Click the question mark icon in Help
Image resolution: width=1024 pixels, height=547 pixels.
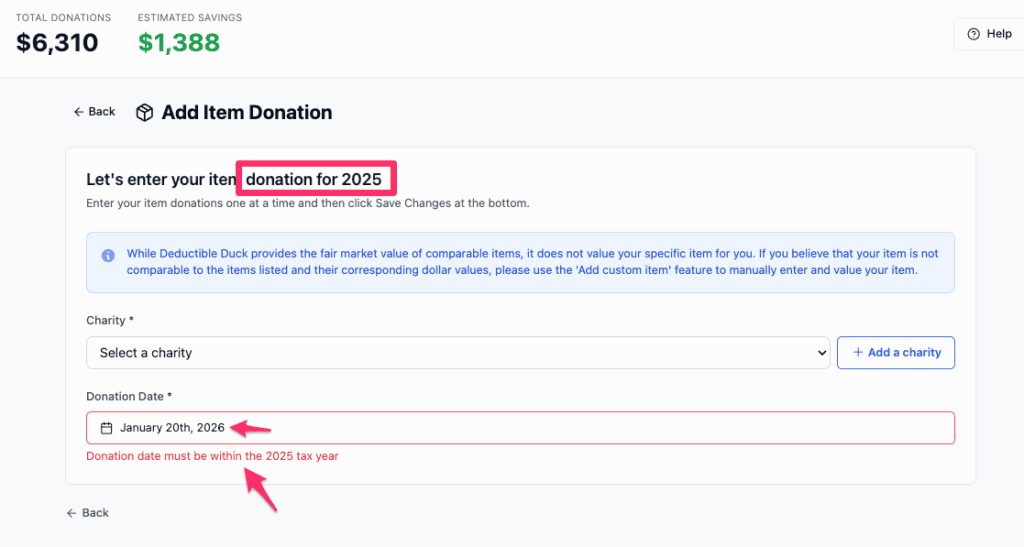point(973,34)
